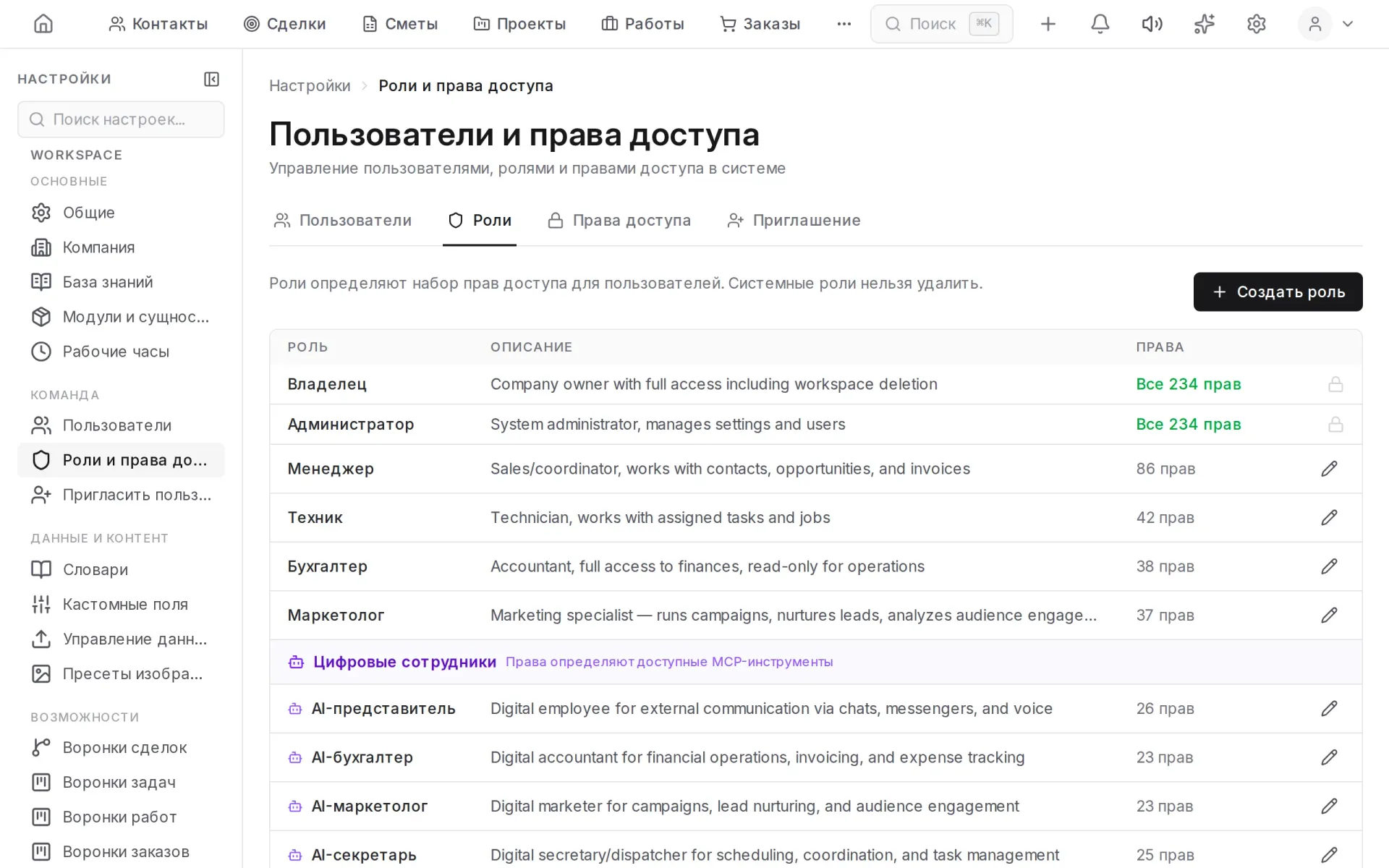The height and width of the screenshot is (868, 1389).
Task: Open Общие settings in sidebar
Action: pos(121,213)
